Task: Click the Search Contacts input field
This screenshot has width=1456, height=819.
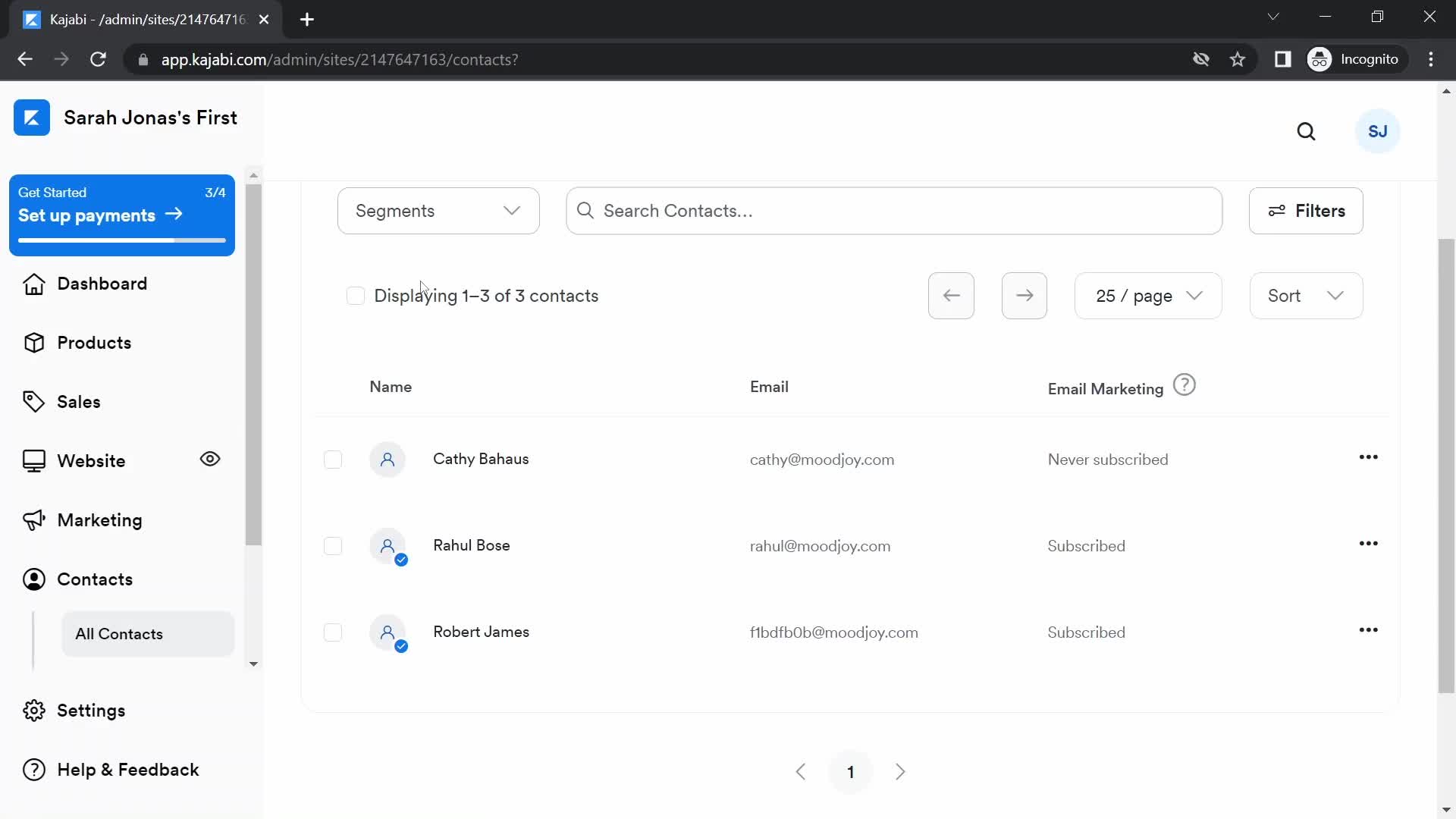Action: point(893,211)
